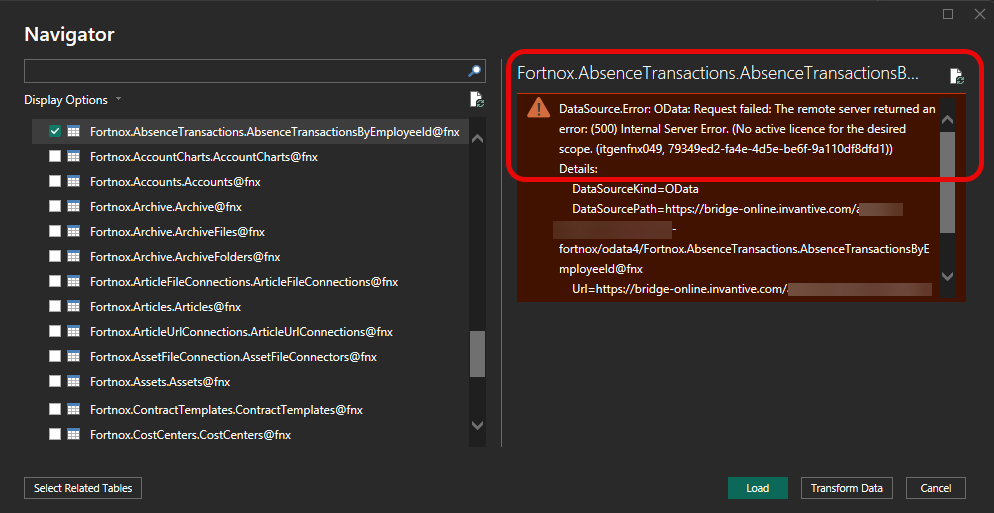The width and height of the screenshot is (994, 513).
Task: Enable Fortnox.Articles.Articles@fnx checkbox
Action: (x=55, y=307)
